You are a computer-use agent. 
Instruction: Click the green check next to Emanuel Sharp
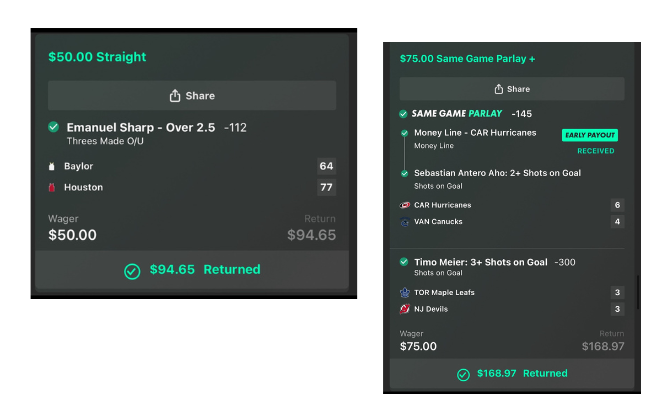(53, 127)
